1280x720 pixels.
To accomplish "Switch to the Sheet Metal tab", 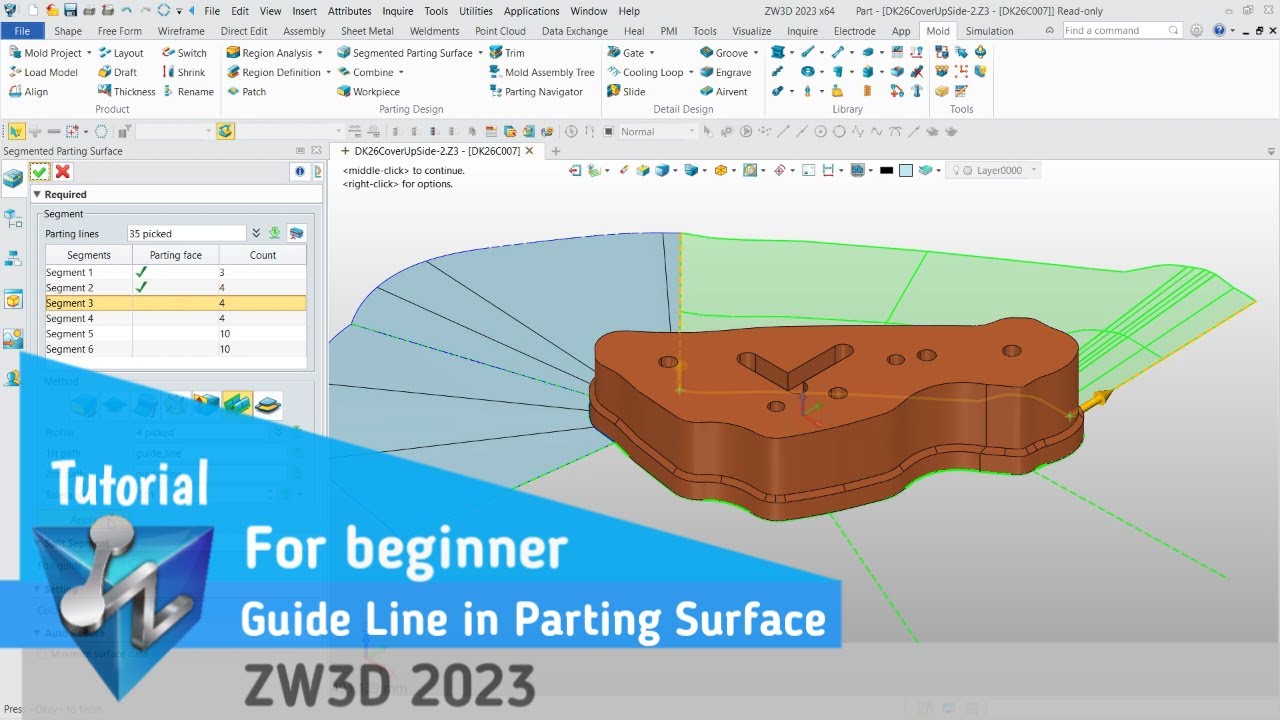I will point(367,31).
